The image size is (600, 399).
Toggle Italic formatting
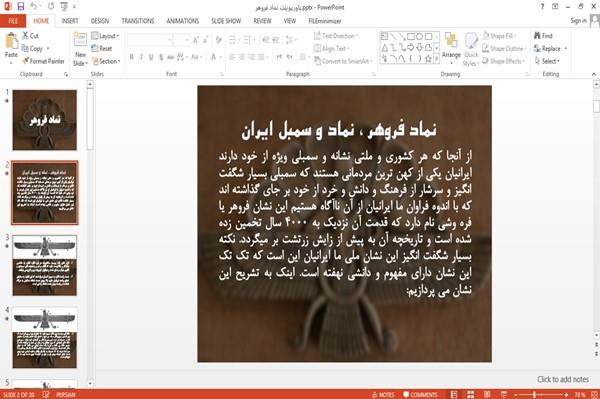141,57
